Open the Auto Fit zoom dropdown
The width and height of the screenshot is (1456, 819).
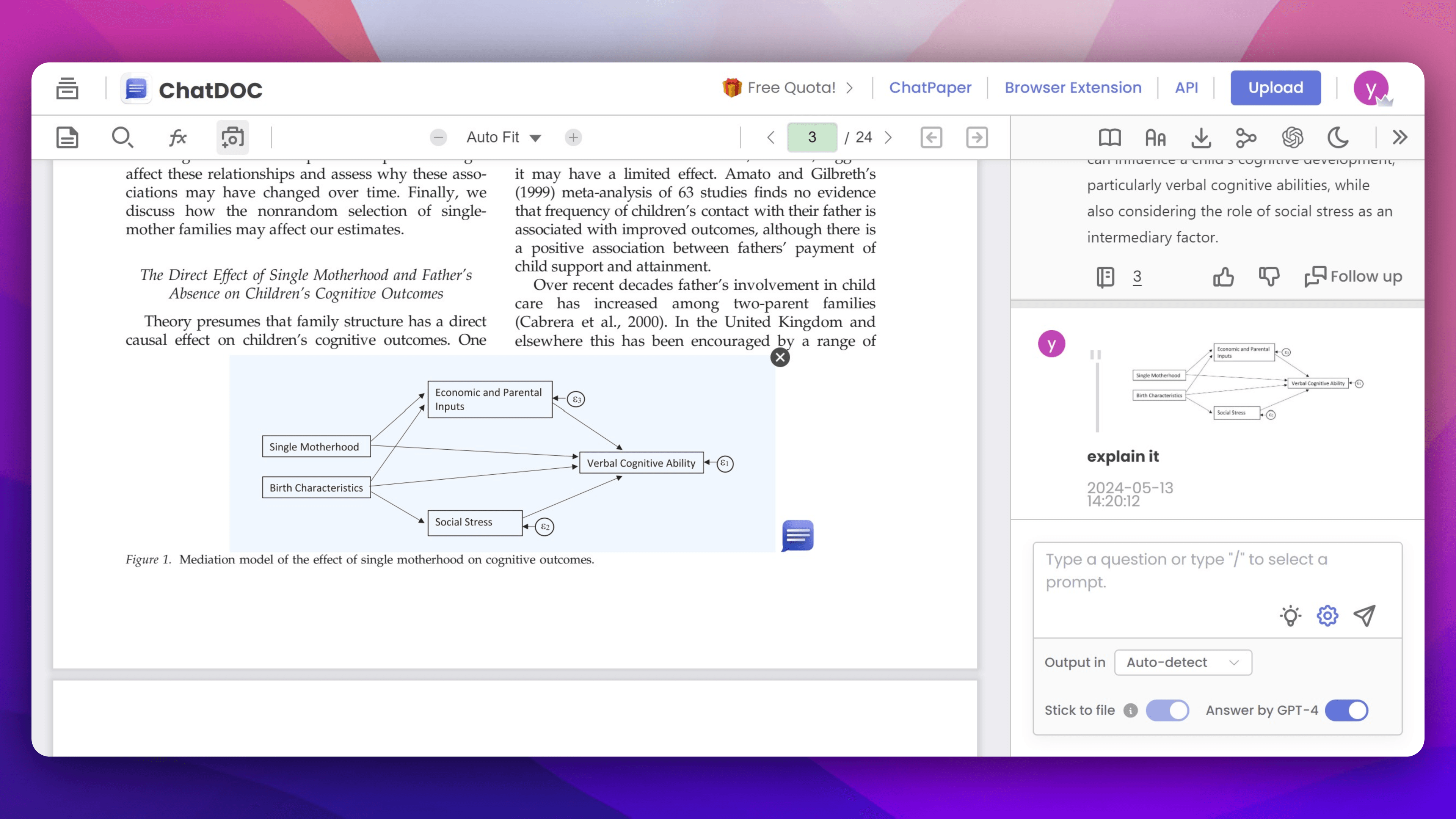coord(503,137)
